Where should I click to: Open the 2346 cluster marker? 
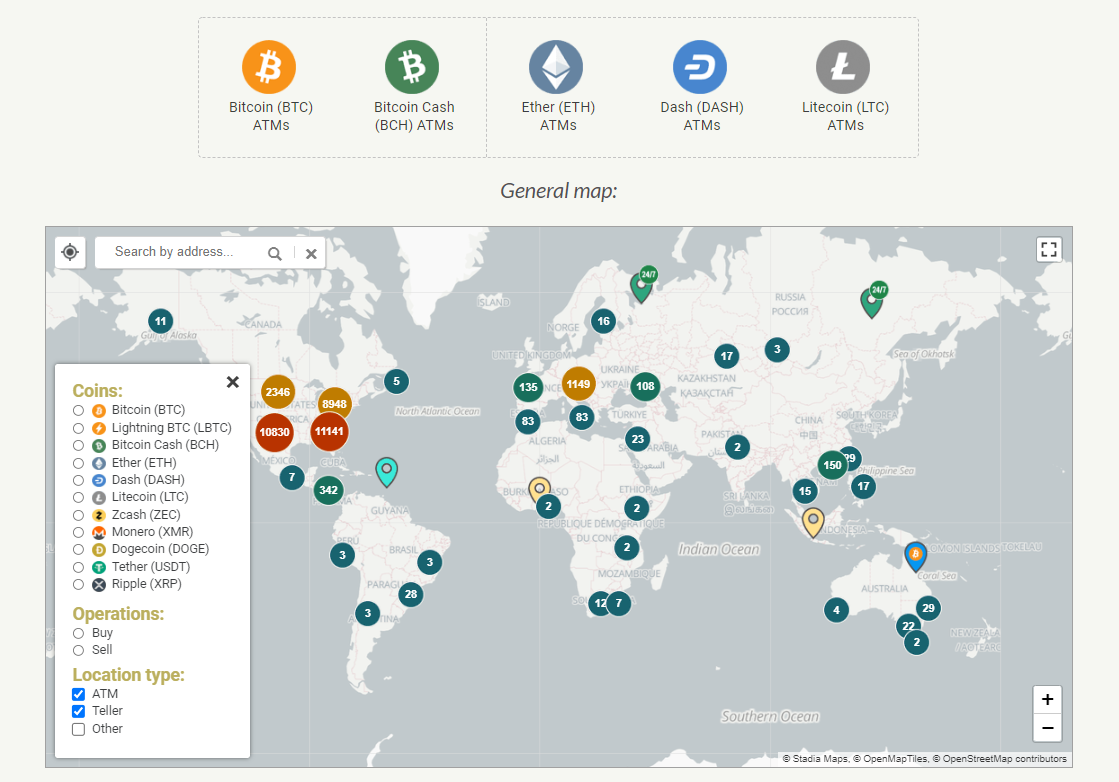tap(278, 392)
